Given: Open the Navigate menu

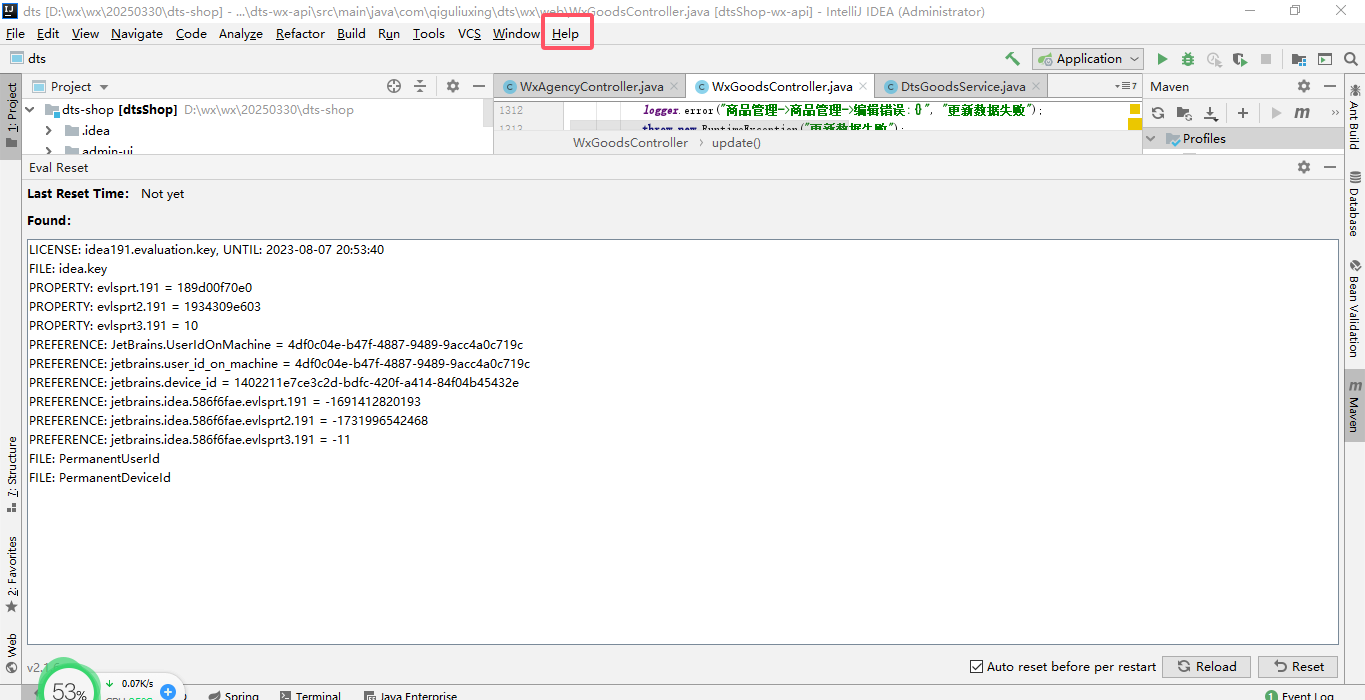Looking at the screenshot, I should (x=137, y=33).
